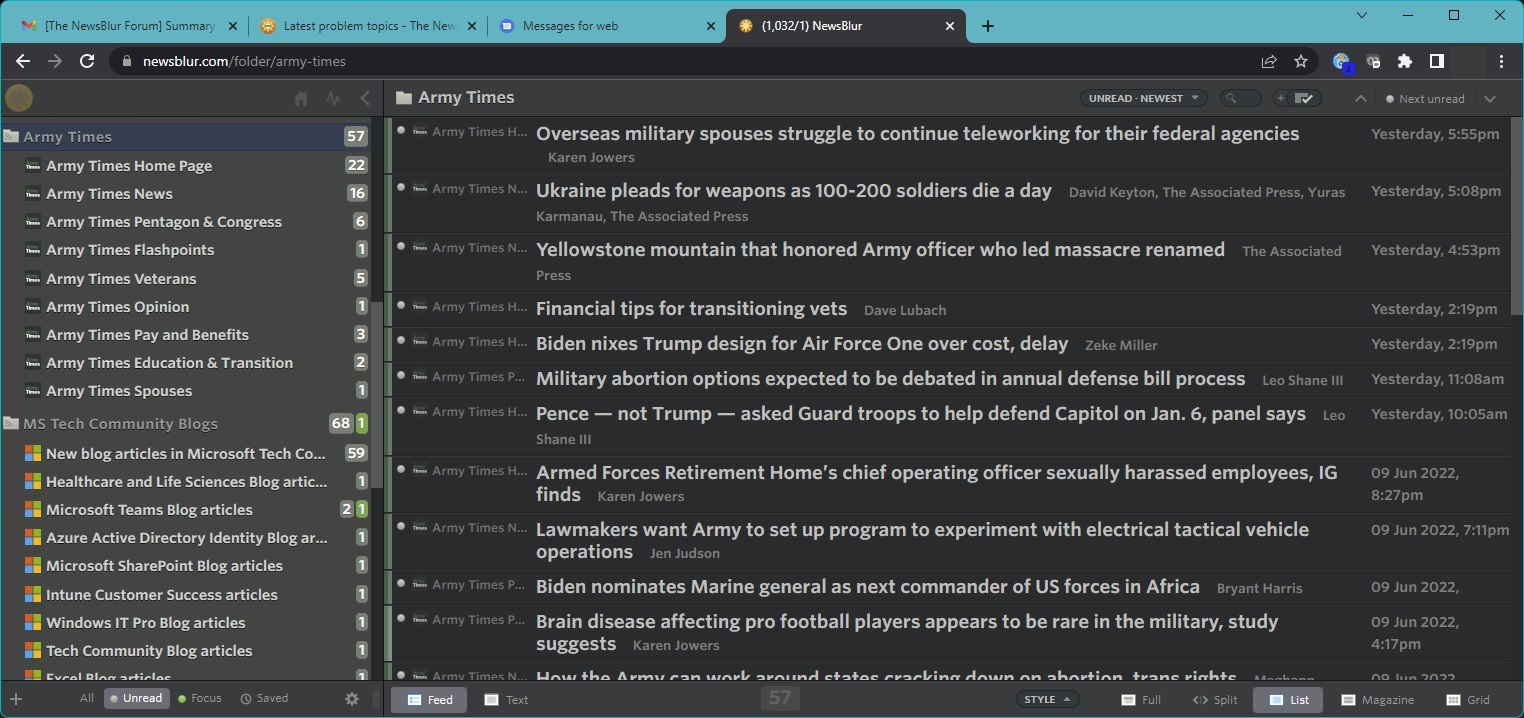Viewport: 1524px width, 718px height.
Task: Click the NewsBlur user avatar logo
Action: 19,97
